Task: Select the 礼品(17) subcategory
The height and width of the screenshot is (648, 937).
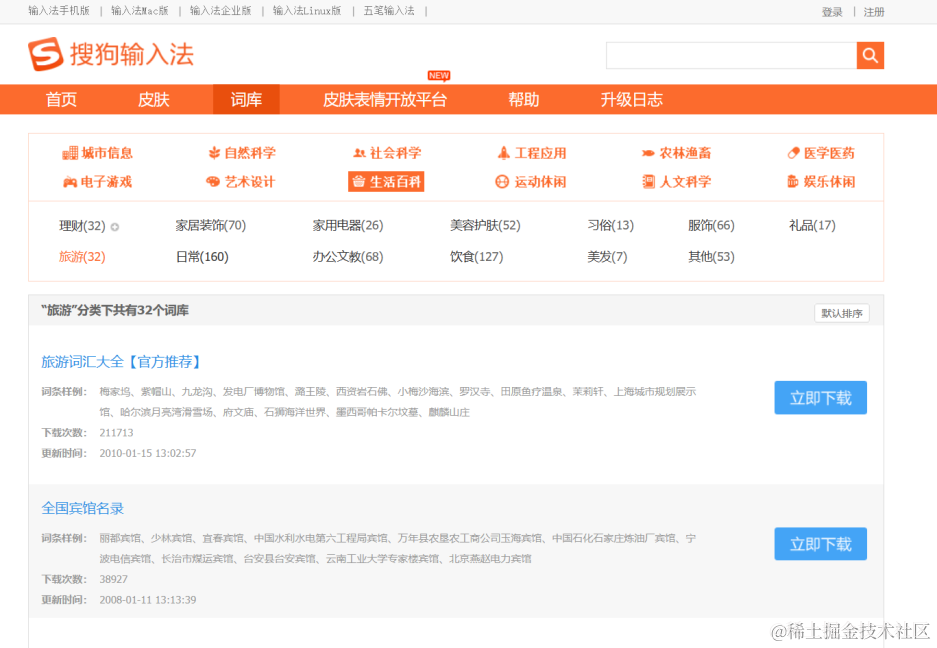Action: (812, 225)
